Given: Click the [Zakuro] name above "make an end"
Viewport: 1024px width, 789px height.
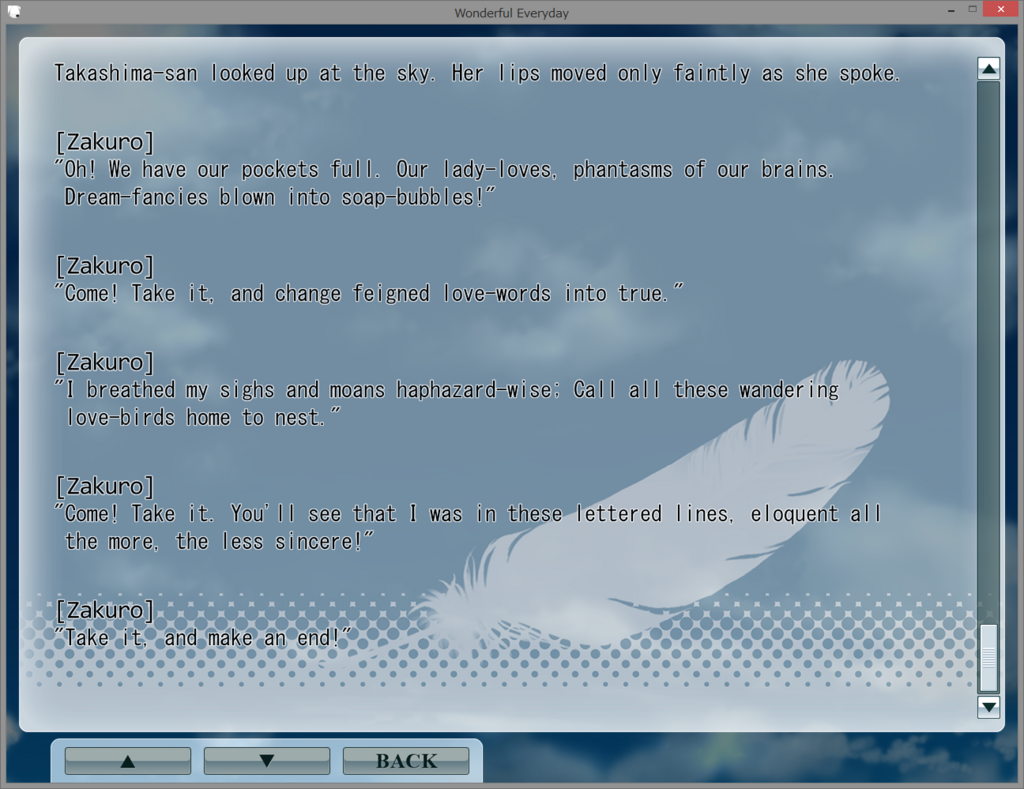Looking at the screenshot, I should [104, 610].
